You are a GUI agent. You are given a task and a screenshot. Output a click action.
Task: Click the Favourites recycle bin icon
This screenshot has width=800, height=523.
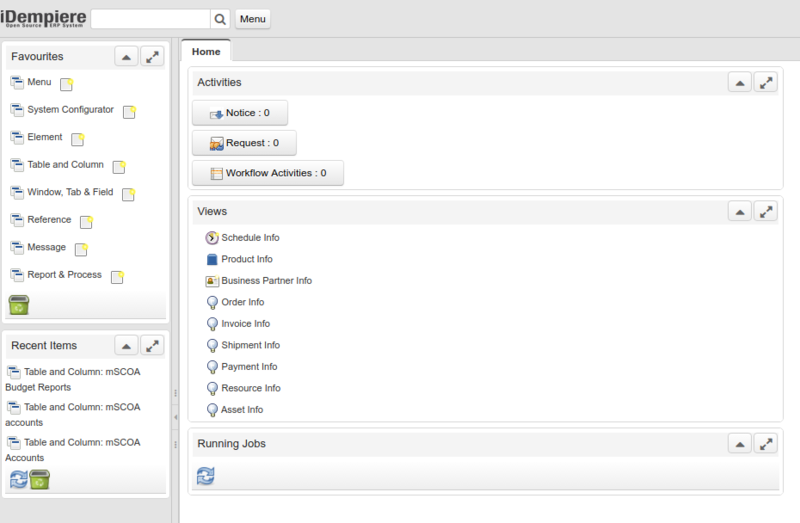pyautogui.click(x=19, y=305)
